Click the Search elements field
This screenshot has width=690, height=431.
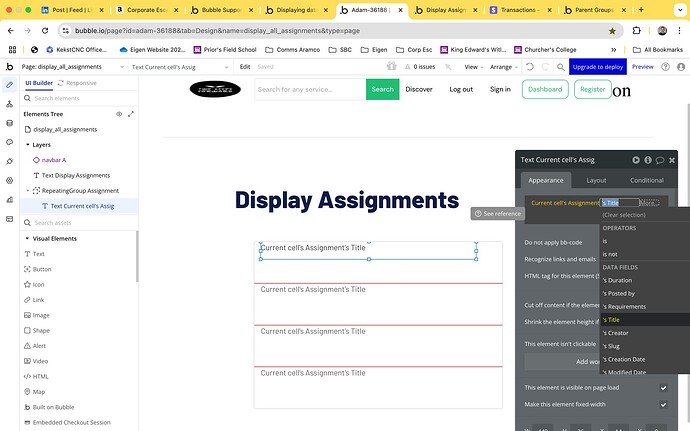[79, 98]
